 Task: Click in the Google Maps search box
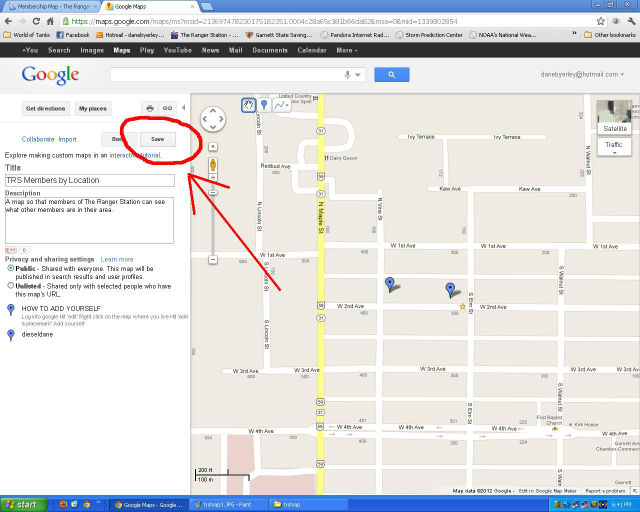[227, 75]
